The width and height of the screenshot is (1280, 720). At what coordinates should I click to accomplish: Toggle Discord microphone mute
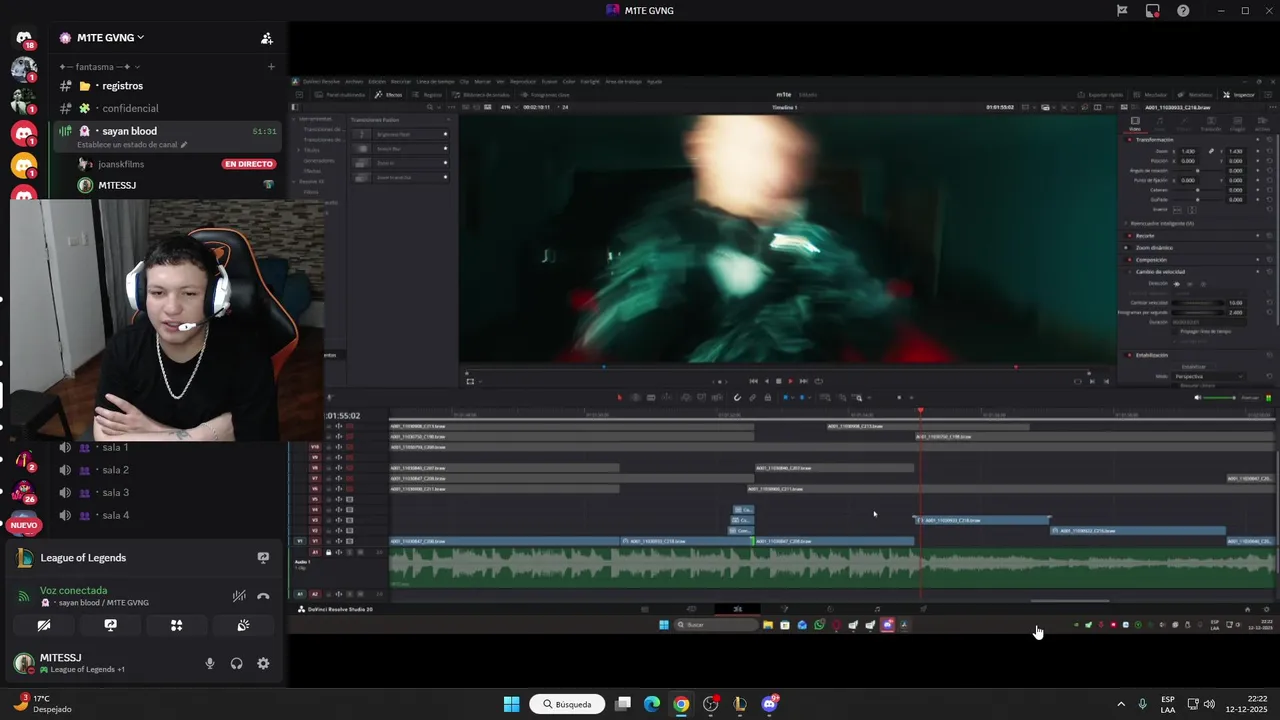click(x=209, y=663)
